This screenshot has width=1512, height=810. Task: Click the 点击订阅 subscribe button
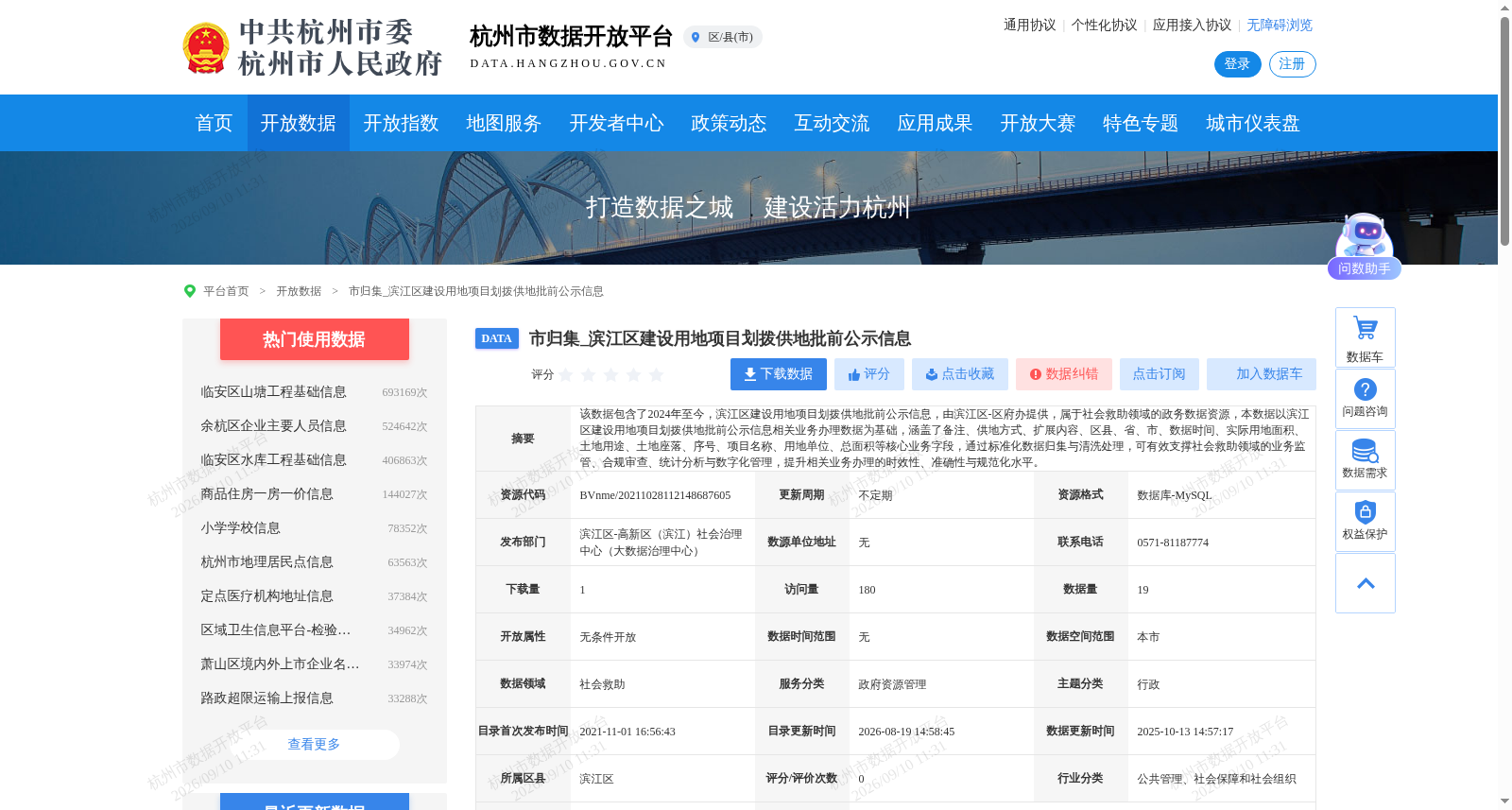coord(1160,374)
